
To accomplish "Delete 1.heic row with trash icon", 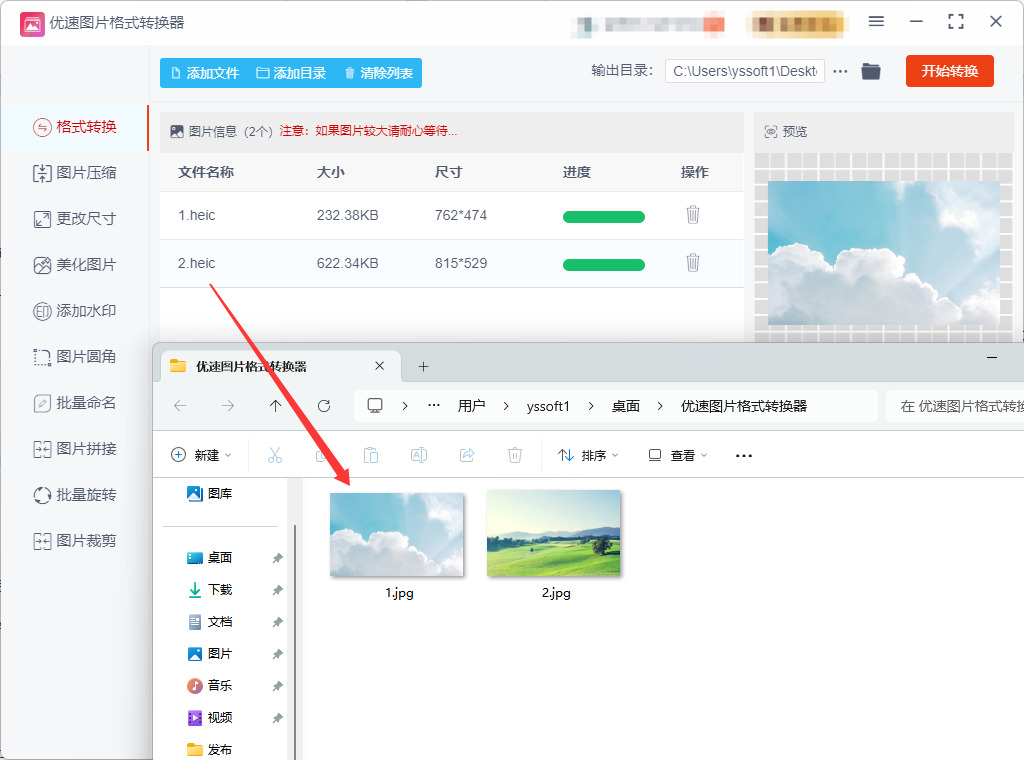I will coord(693,215).
